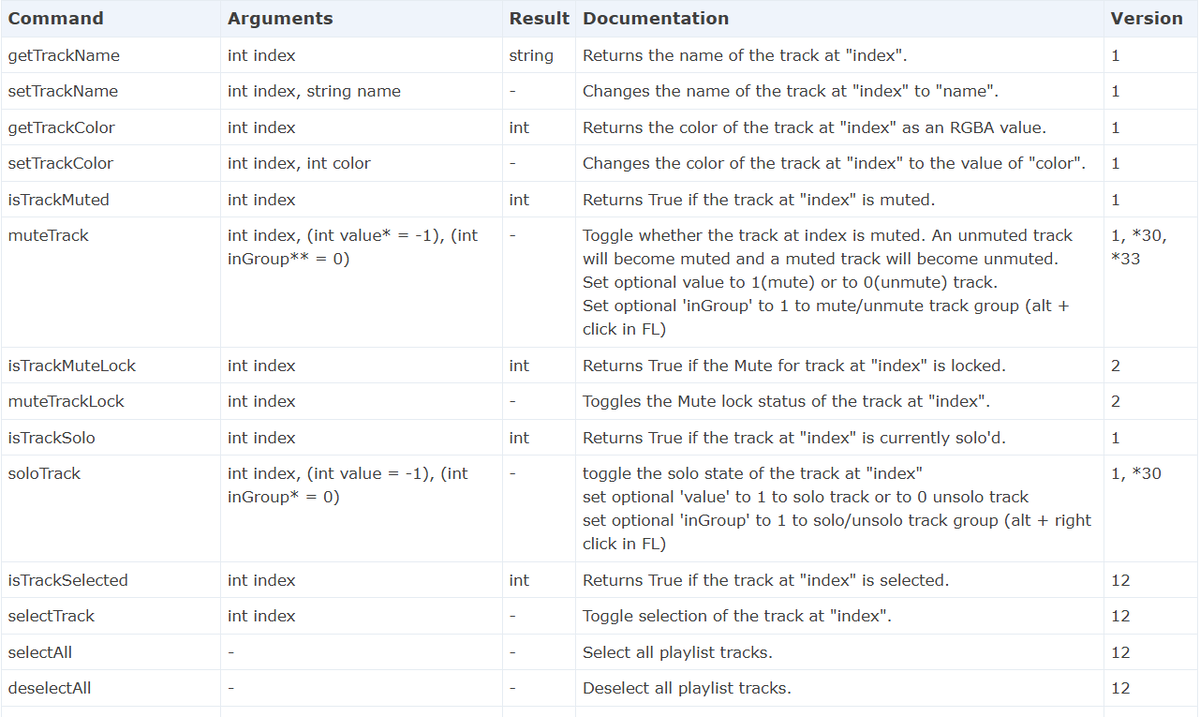Click the Command column header
Viewport: 1200px width, 717px height.
55,18
